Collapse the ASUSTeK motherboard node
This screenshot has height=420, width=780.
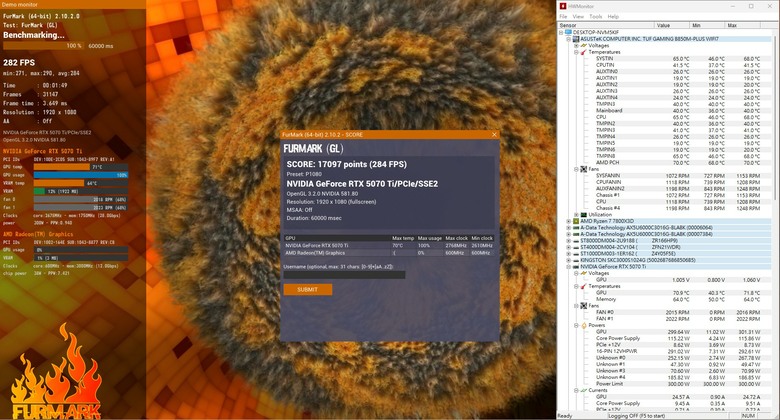point(569,39)
